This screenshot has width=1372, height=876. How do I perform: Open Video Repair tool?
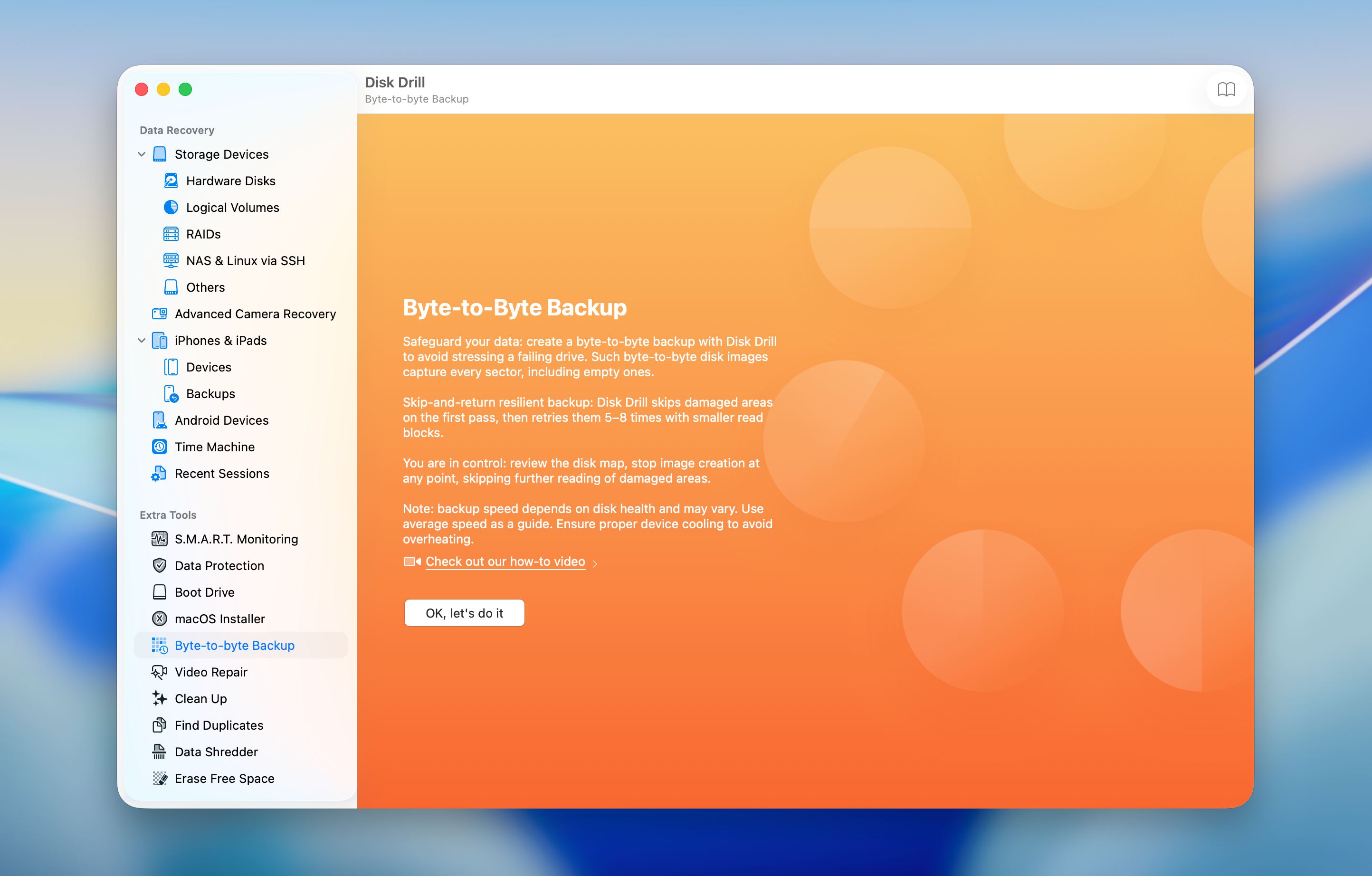[x=211, y=672]
